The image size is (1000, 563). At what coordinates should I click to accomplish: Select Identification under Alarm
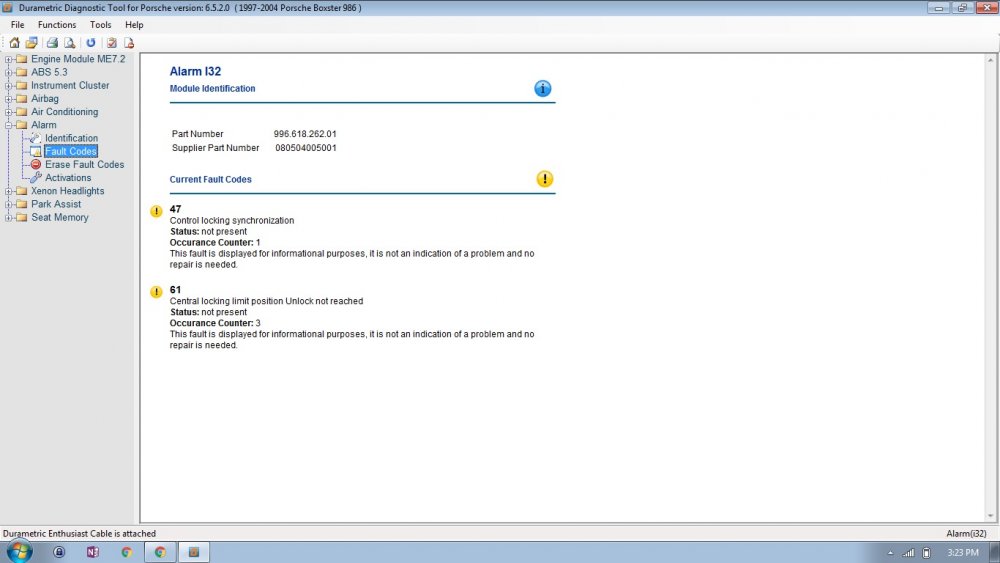tap(71, 139)
